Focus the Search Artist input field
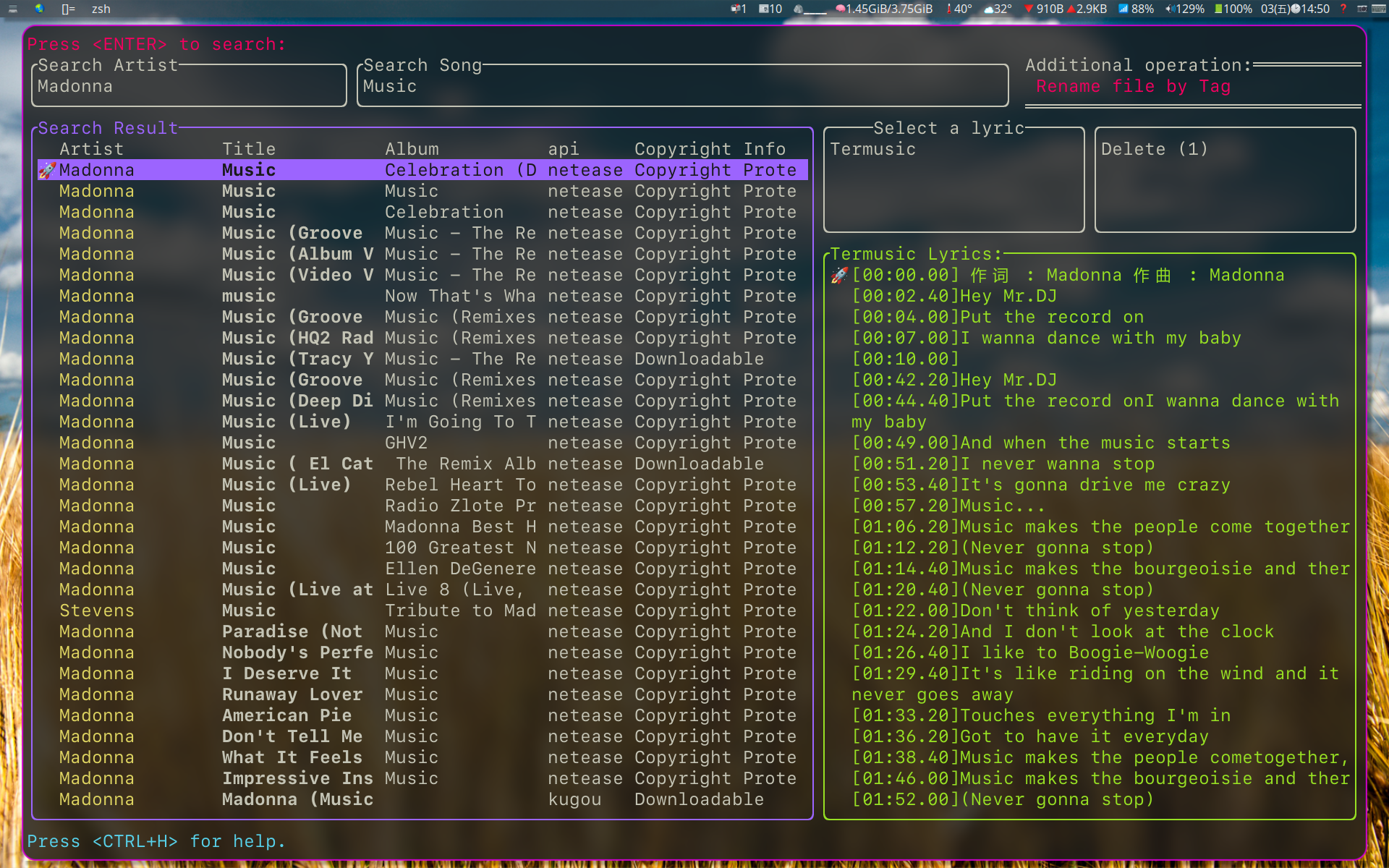 tap(188, 87)
